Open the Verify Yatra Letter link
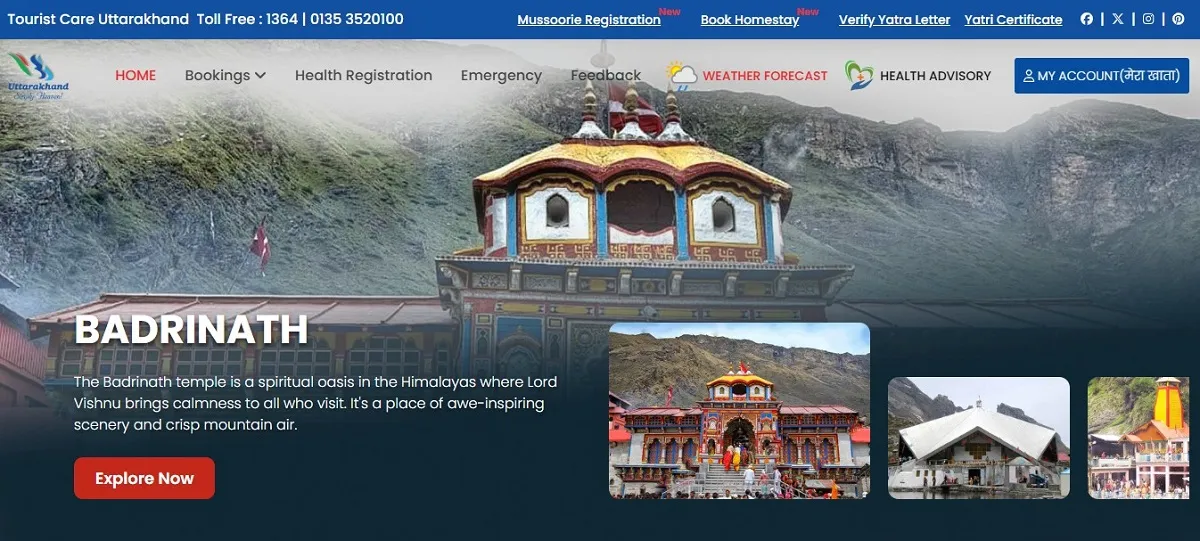This screenshot has width=1200, height=541. tap(894, 20)
